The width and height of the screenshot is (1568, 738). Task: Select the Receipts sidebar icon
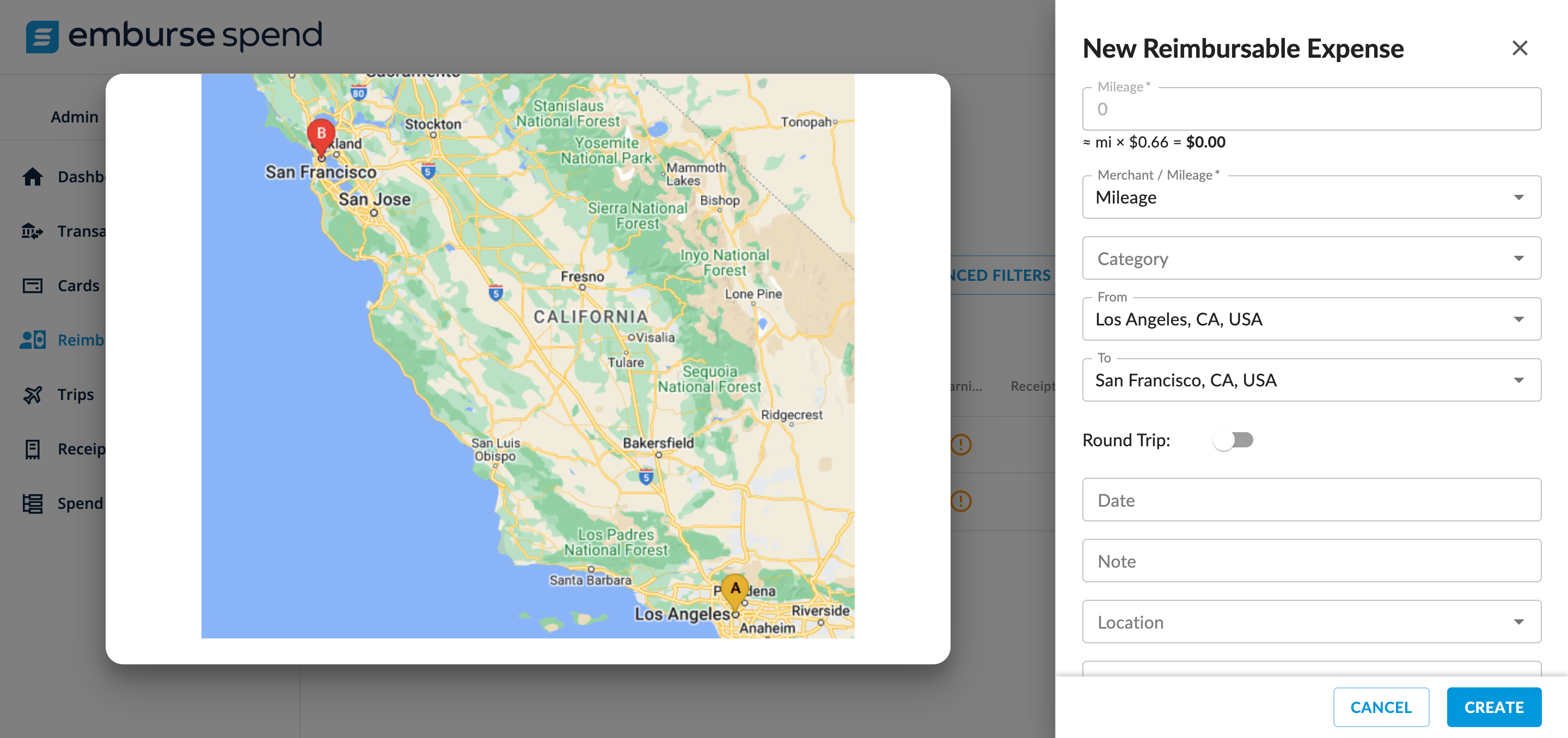(32, 448)
